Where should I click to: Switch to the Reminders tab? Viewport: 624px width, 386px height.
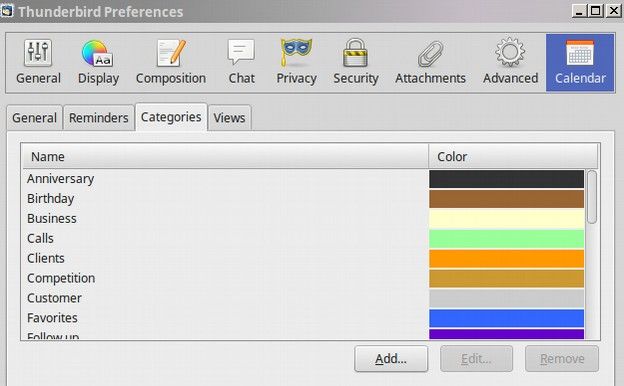pos(98,118)
